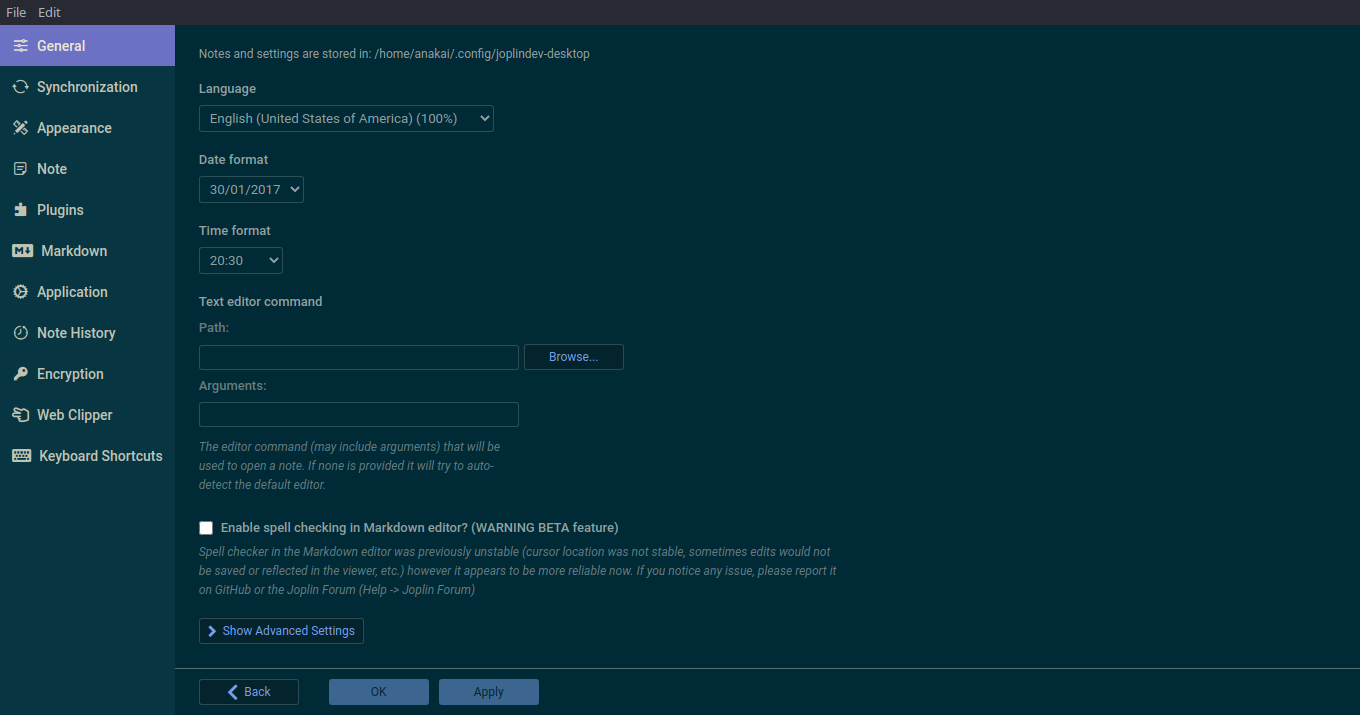Click the Markdown badge icon
1360x715 pixels.
tap(21, 250)
